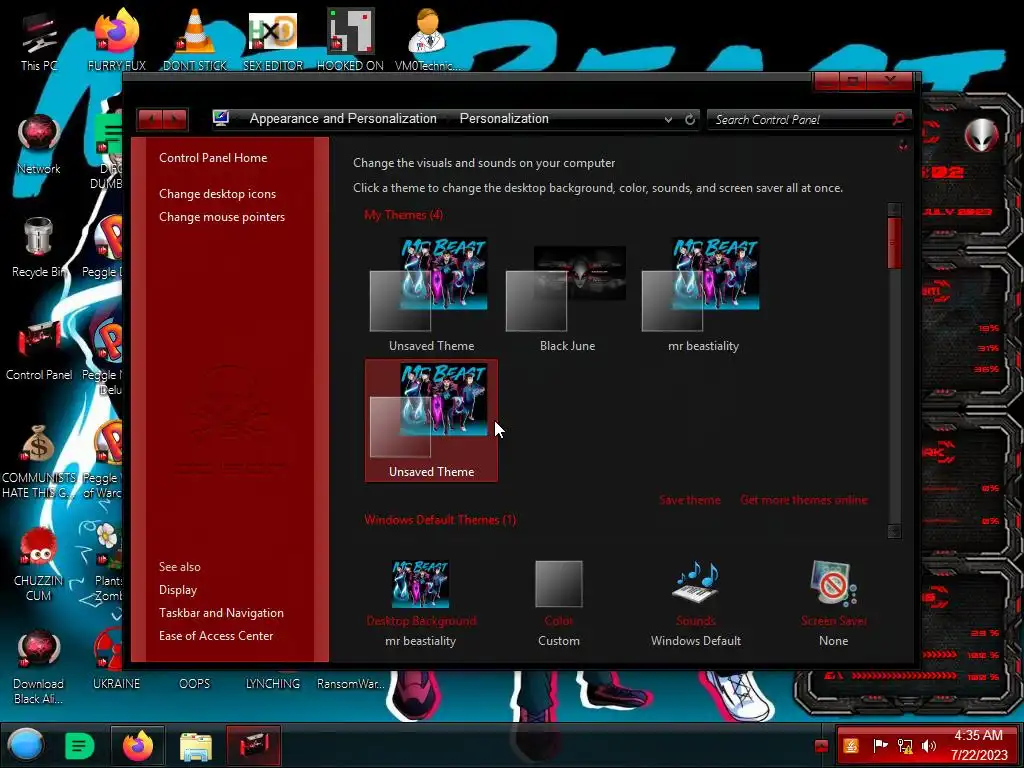This screenshot has height=768, width=1024.
Task: Select the mr beastiality theme
Action: click(703, 294)
